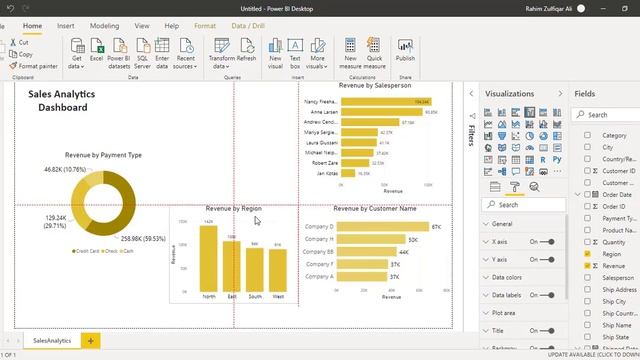The width and height of the screenshot is (640, 360).
Task: Select the SalesAnalytics page tab
Action: click(x=52, y=341)
